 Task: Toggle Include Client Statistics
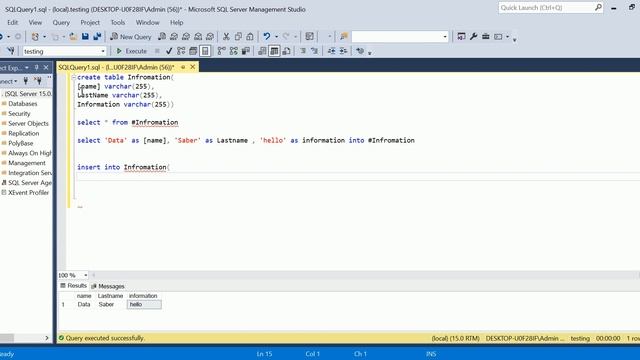(x=246, y=51)
